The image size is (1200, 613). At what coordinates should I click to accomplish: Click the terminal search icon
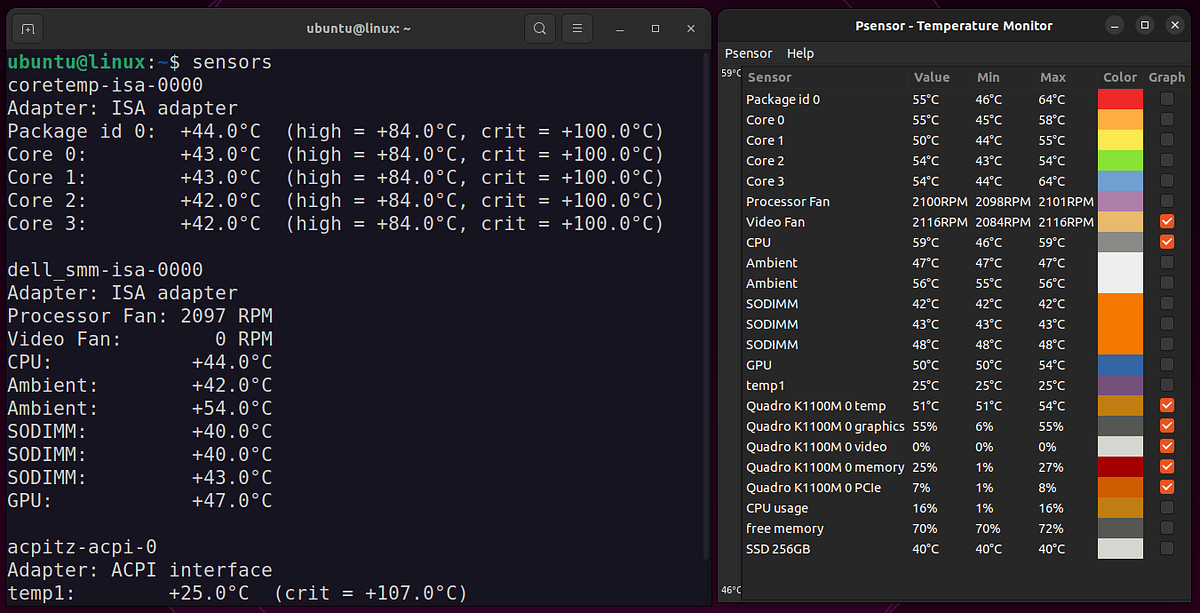click(540, 28)
